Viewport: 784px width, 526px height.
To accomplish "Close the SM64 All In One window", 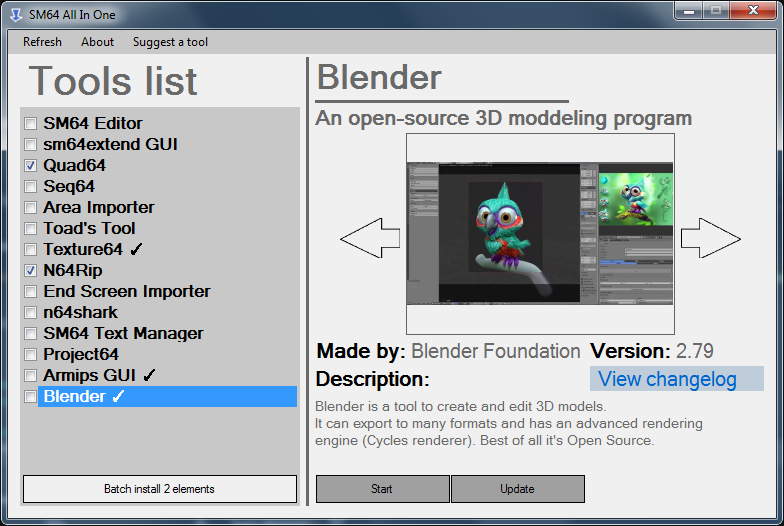I will point(754,11).
